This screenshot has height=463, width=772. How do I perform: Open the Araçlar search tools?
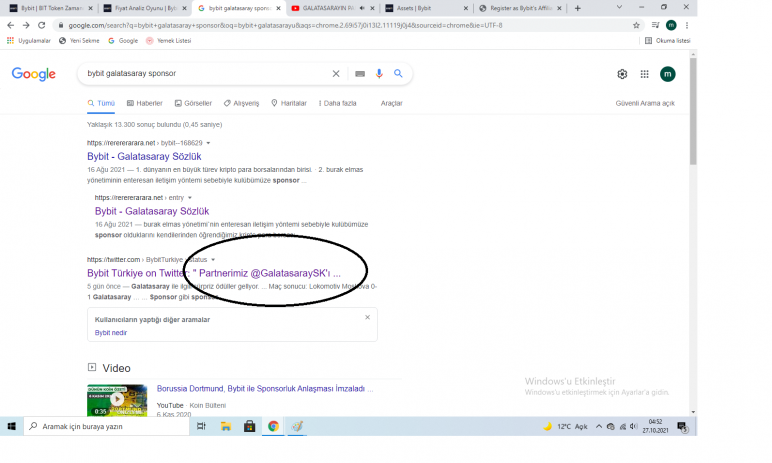point(391,103)
